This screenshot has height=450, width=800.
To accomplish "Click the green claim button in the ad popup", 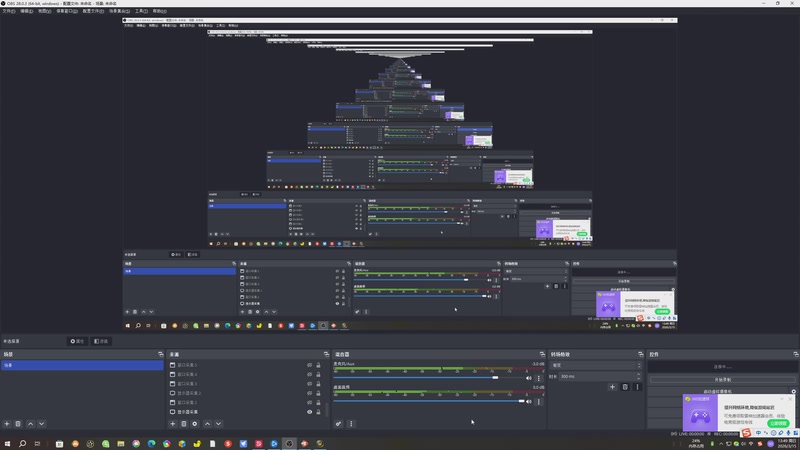I will (x=778, y=423).
